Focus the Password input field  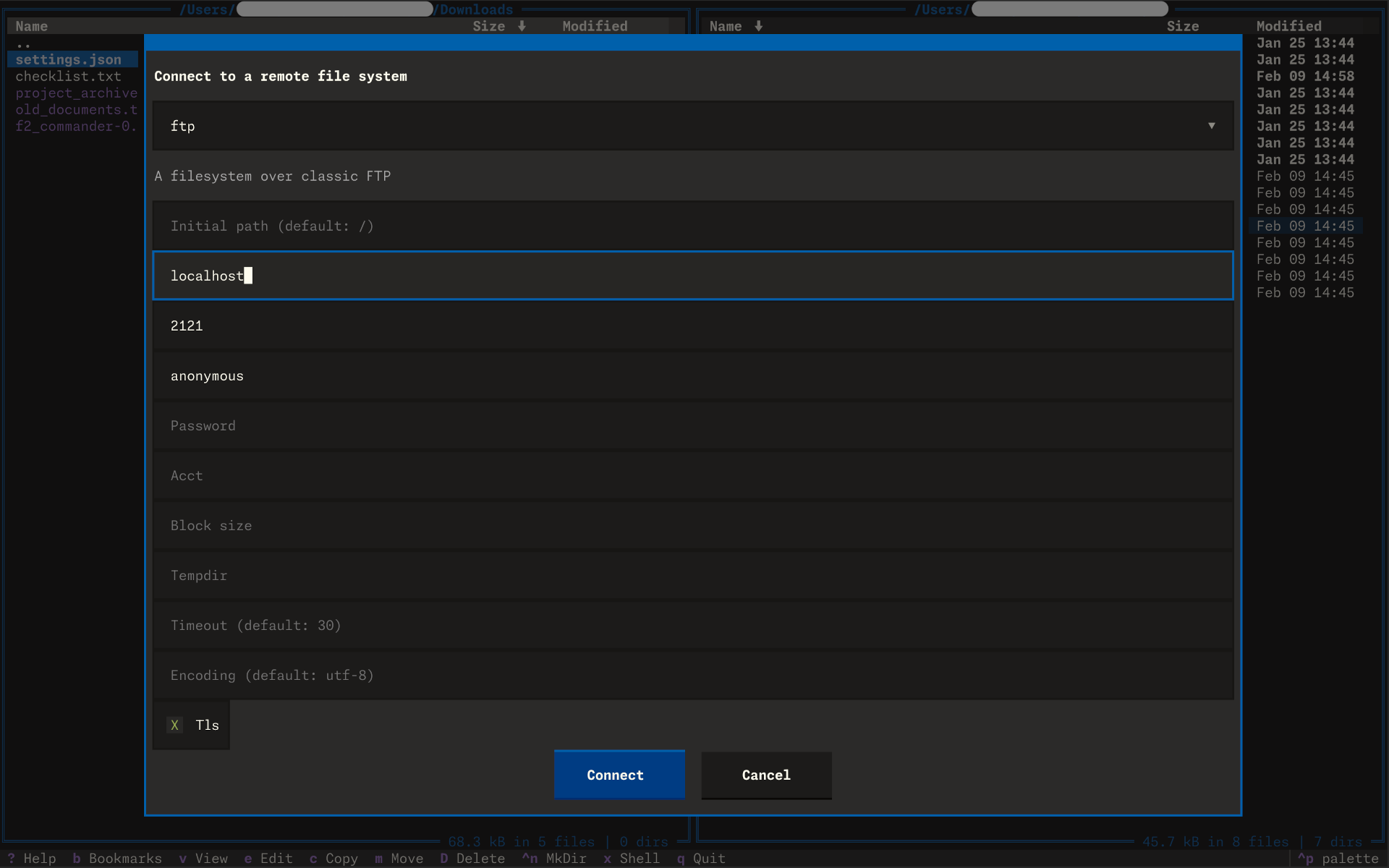pos(692,425)
